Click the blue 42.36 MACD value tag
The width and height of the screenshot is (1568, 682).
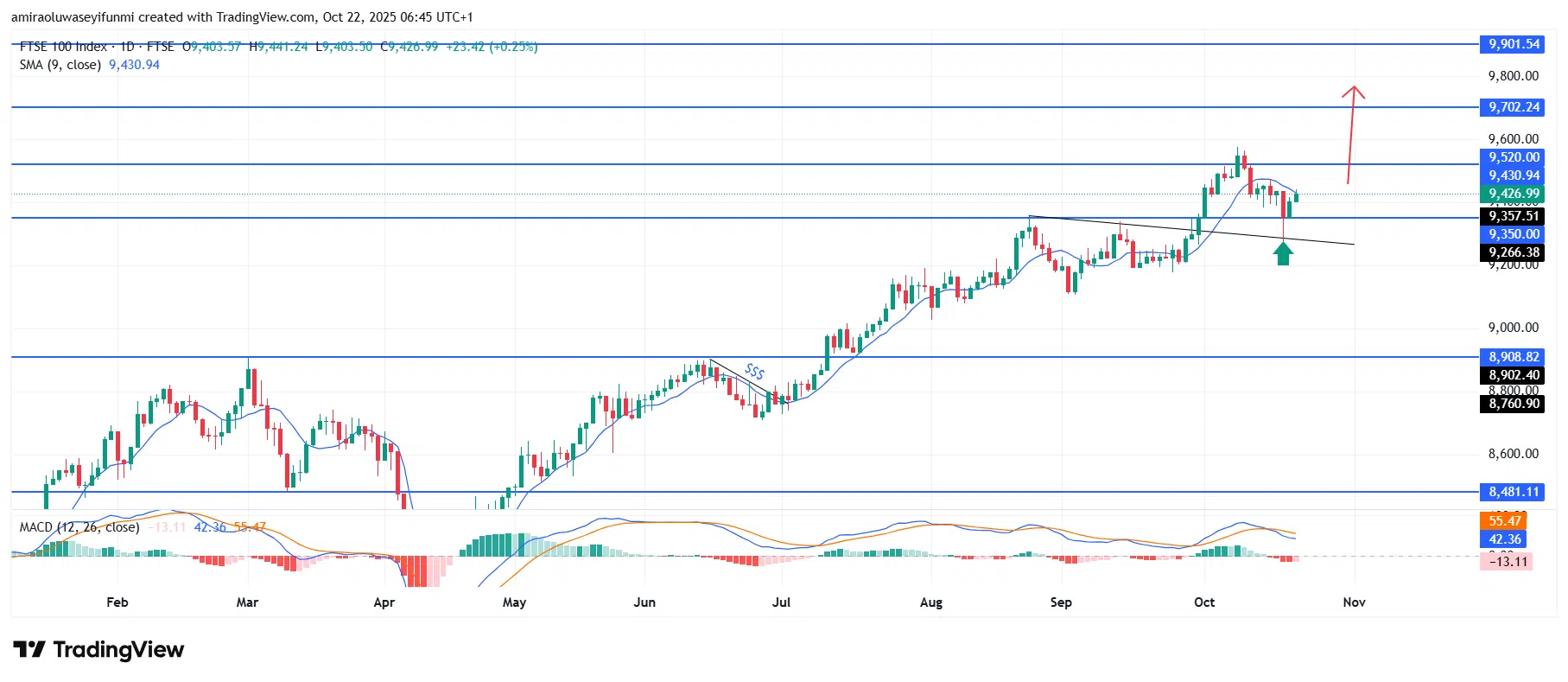tap(1504, 539)
